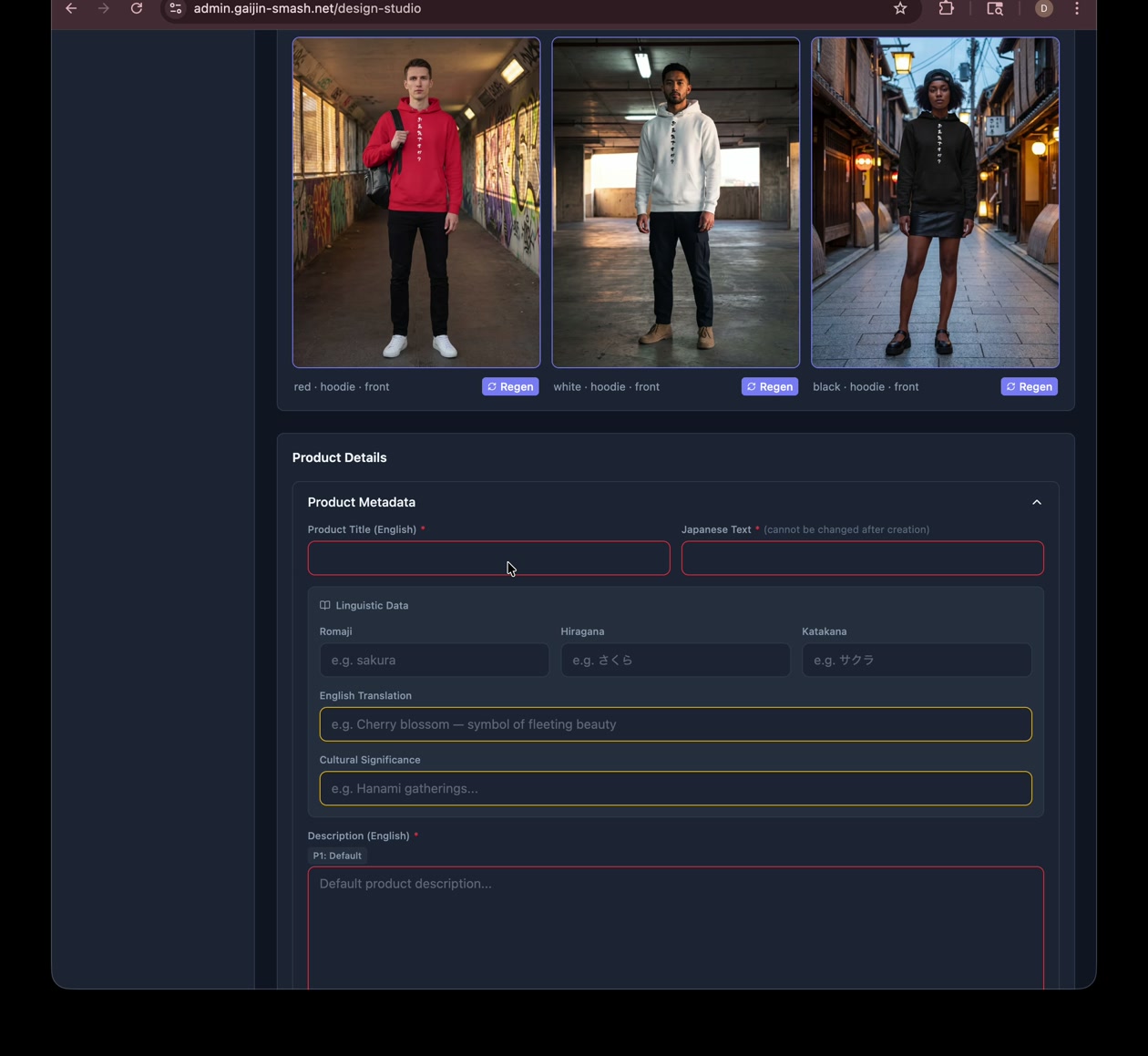The height and width of the screenshot is (1056, 1148).
Task: Click the book icon next to Linguistic Data
Action: coord(324,604)
